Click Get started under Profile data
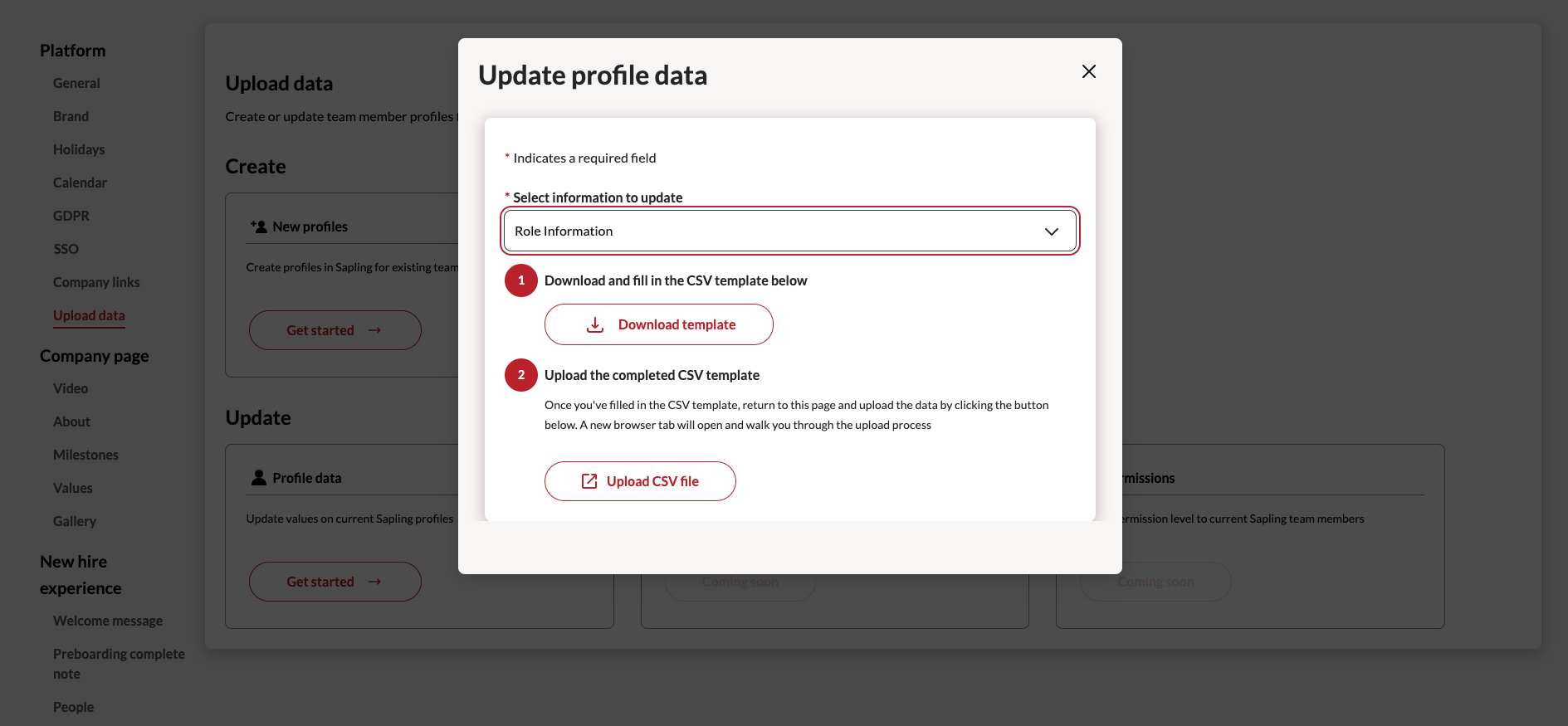This screenshot has width=1568, height=726. click(x=335, y=582)
